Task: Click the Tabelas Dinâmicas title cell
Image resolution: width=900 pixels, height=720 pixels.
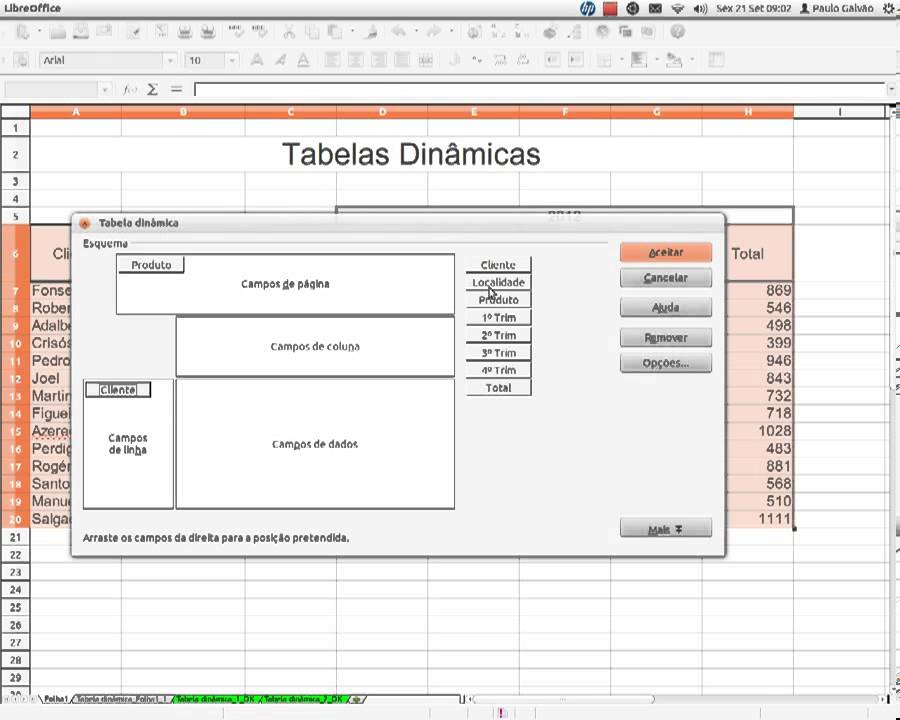Action: point(412,154)
